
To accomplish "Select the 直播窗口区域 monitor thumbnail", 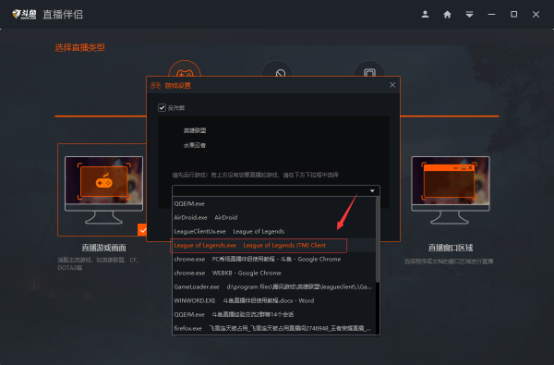I will [450, 190].
